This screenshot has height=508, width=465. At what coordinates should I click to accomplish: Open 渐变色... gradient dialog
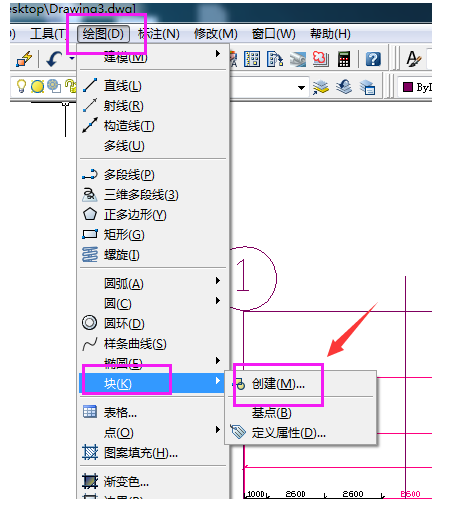pos(153,482)
